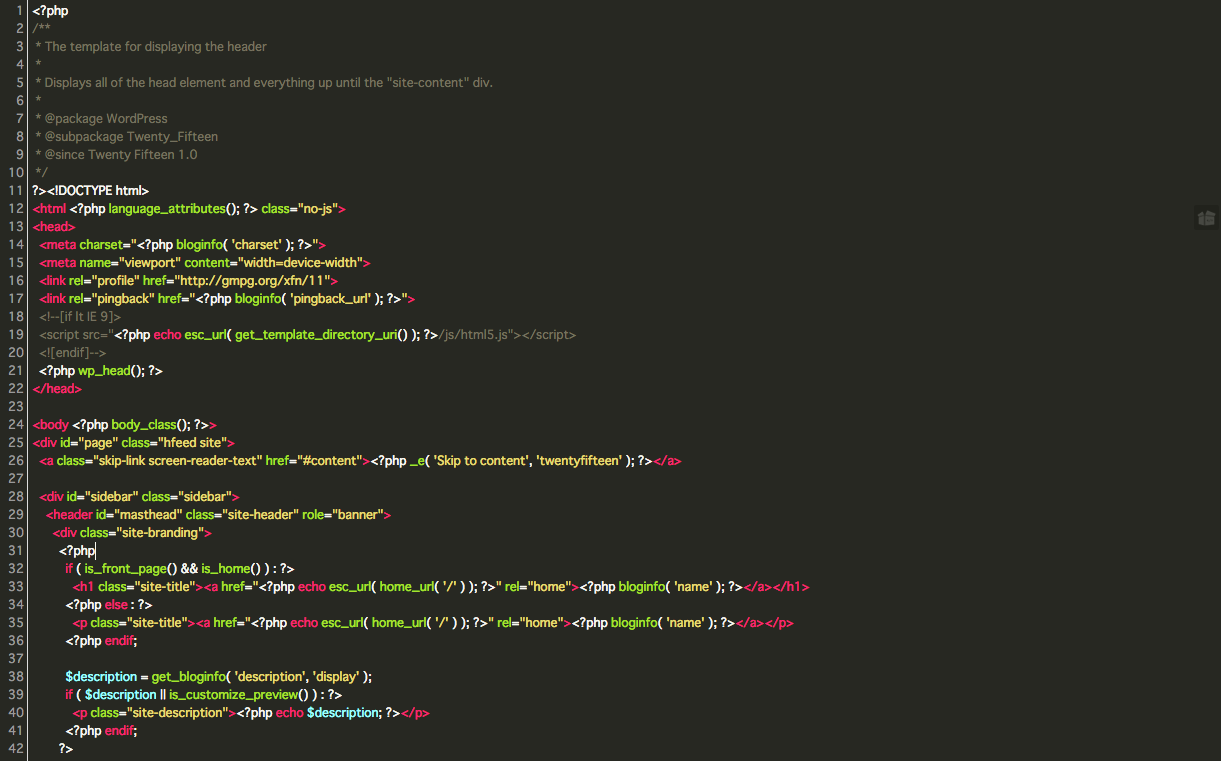Click the '<head>' opening tag
This screenshot has width=1221, height=761.
[x=54, y=226]
